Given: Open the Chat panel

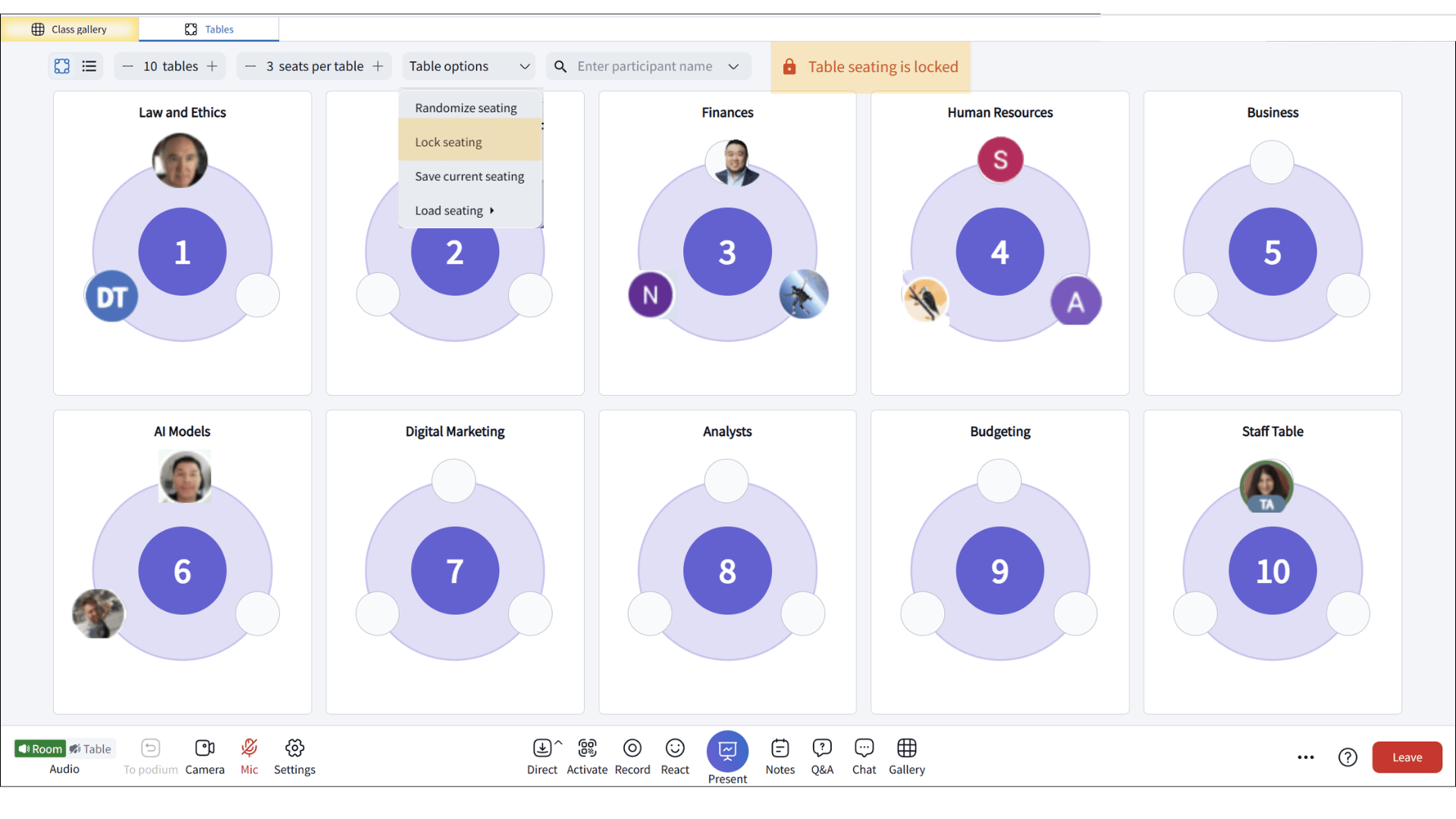Looking at the screenshot, I should click(864, 756).
